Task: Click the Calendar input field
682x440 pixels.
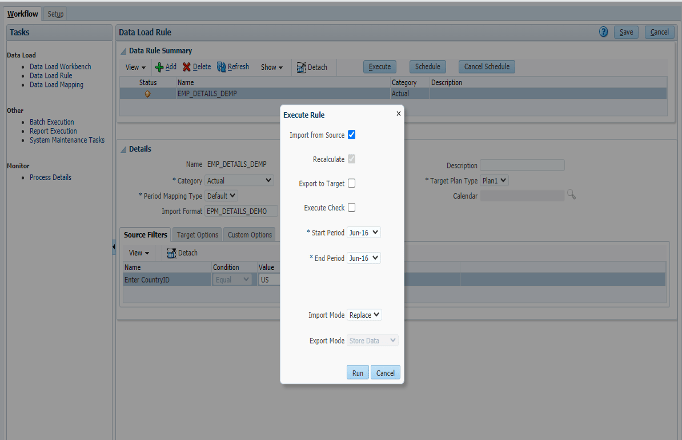Action: (x=522, y=196)
